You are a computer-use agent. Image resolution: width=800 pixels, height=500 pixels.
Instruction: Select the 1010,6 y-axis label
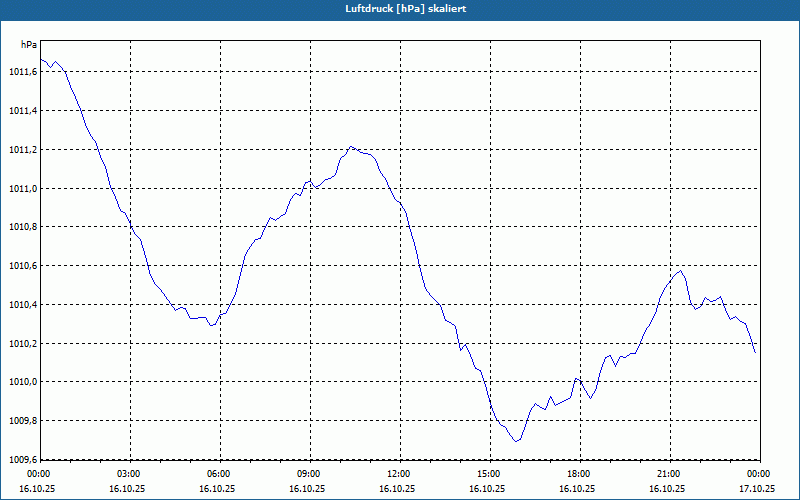(23, 266)
